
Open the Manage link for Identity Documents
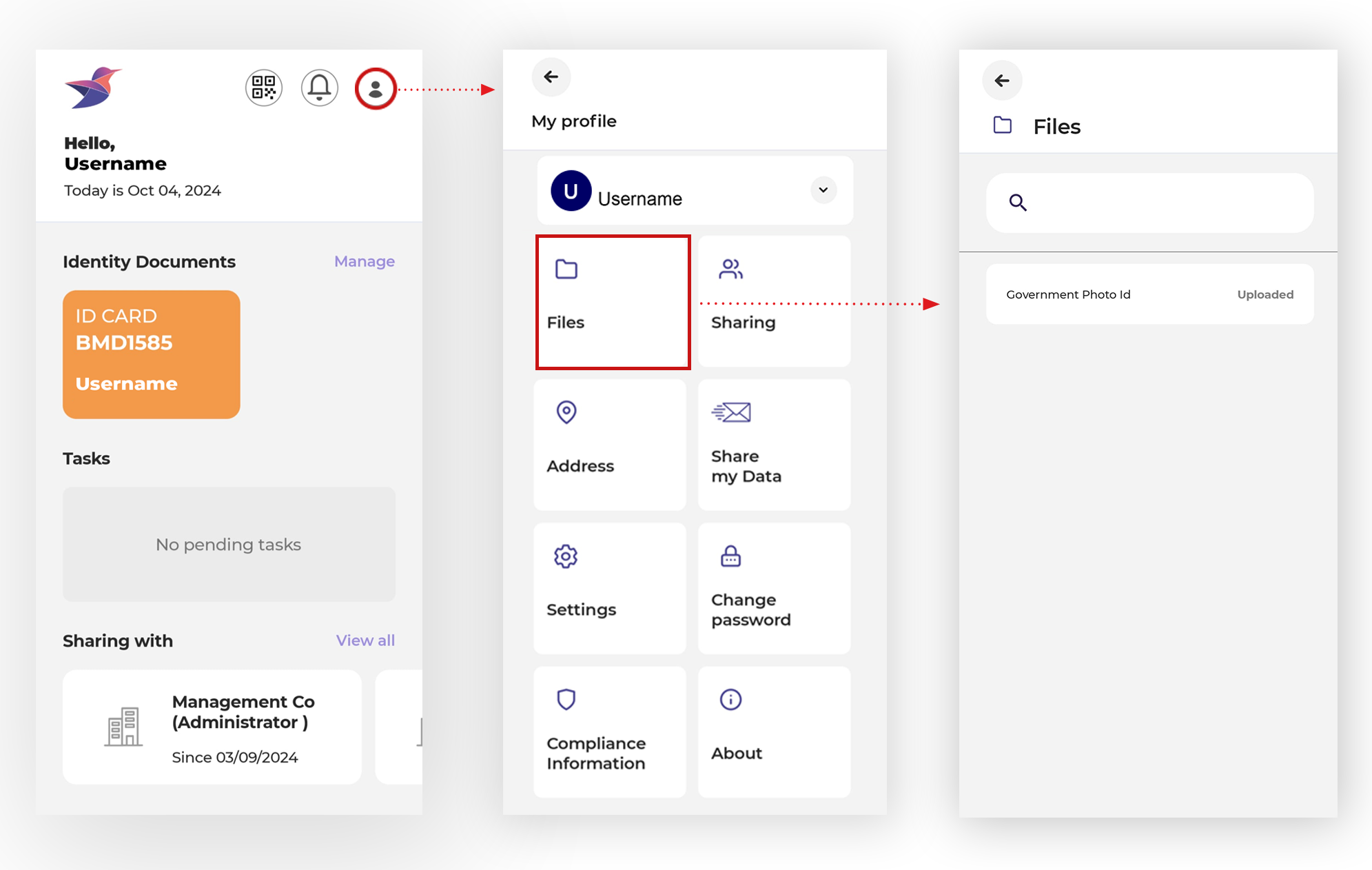click(x=364, y=261)
